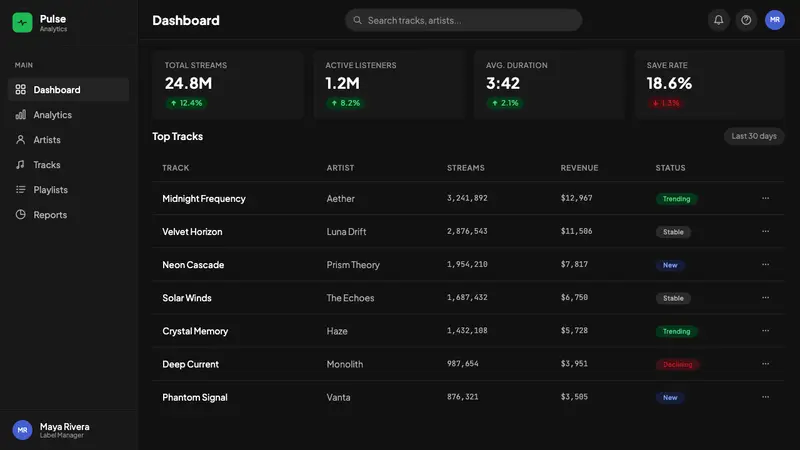Click Maya Rivera avatar in sidebar footer

tap(22, 430)
